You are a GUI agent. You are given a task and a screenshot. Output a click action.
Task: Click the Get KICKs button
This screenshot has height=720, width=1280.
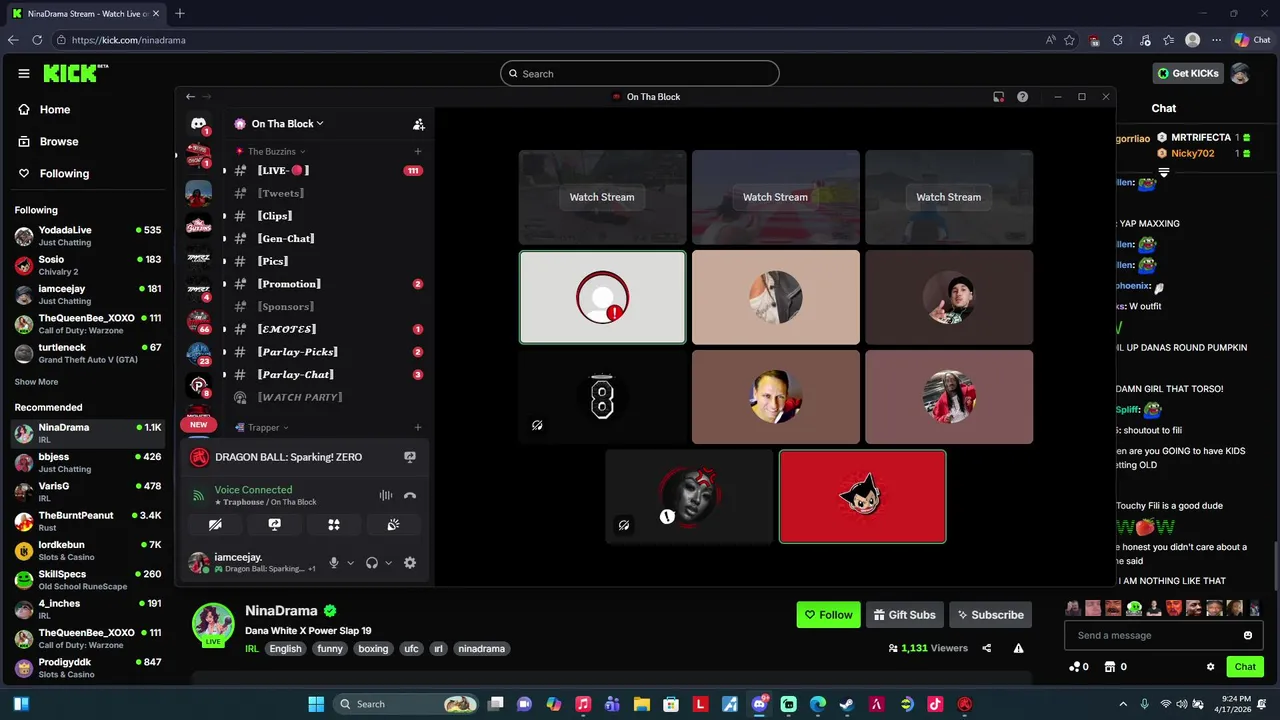point(1188,73)
